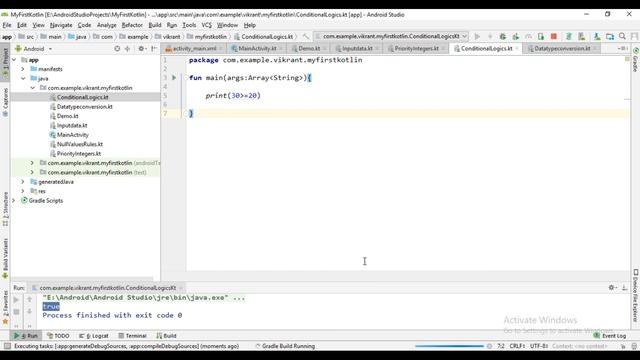
Task: Click the Sync Project with Gradle icon
Action: click(569, 36)
